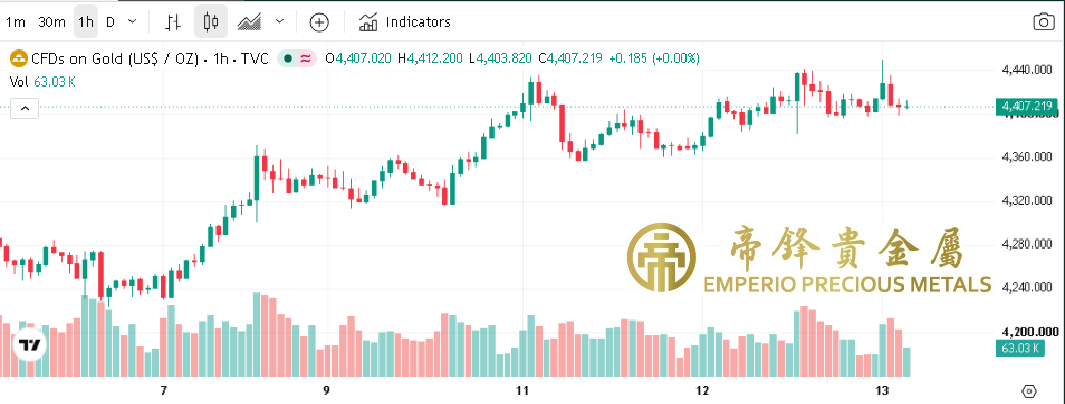
Task: Open the timeframe dropdown arrow
Action: (132, 22)
